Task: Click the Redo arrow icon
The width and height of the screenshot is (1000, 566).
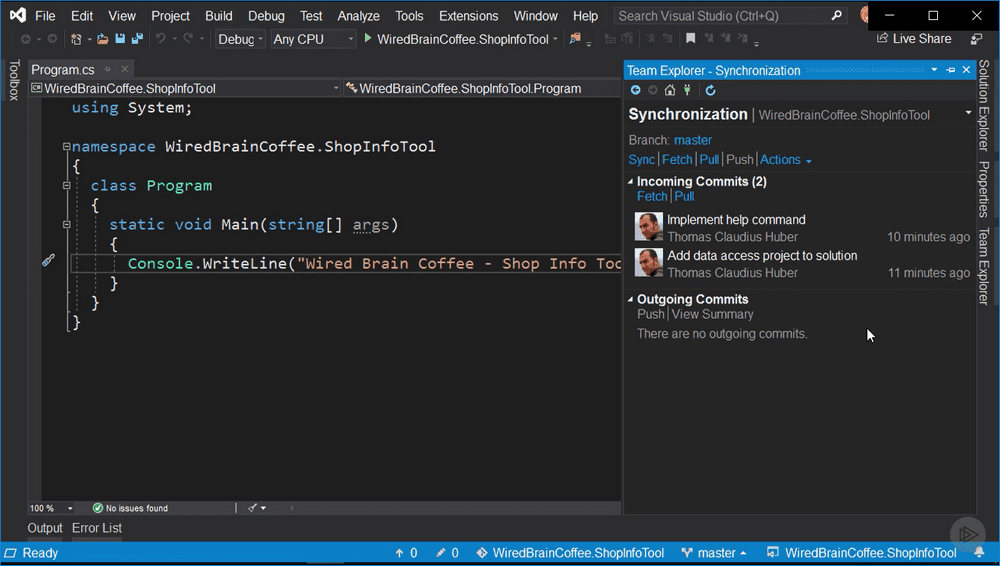Action: [x=188, y=39]
